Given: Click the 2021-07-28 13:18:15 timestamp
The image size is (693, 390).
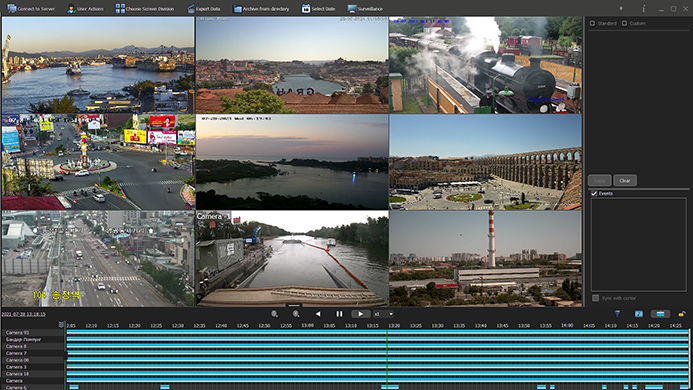Looking at the screenshot, I should coord(23,314).
